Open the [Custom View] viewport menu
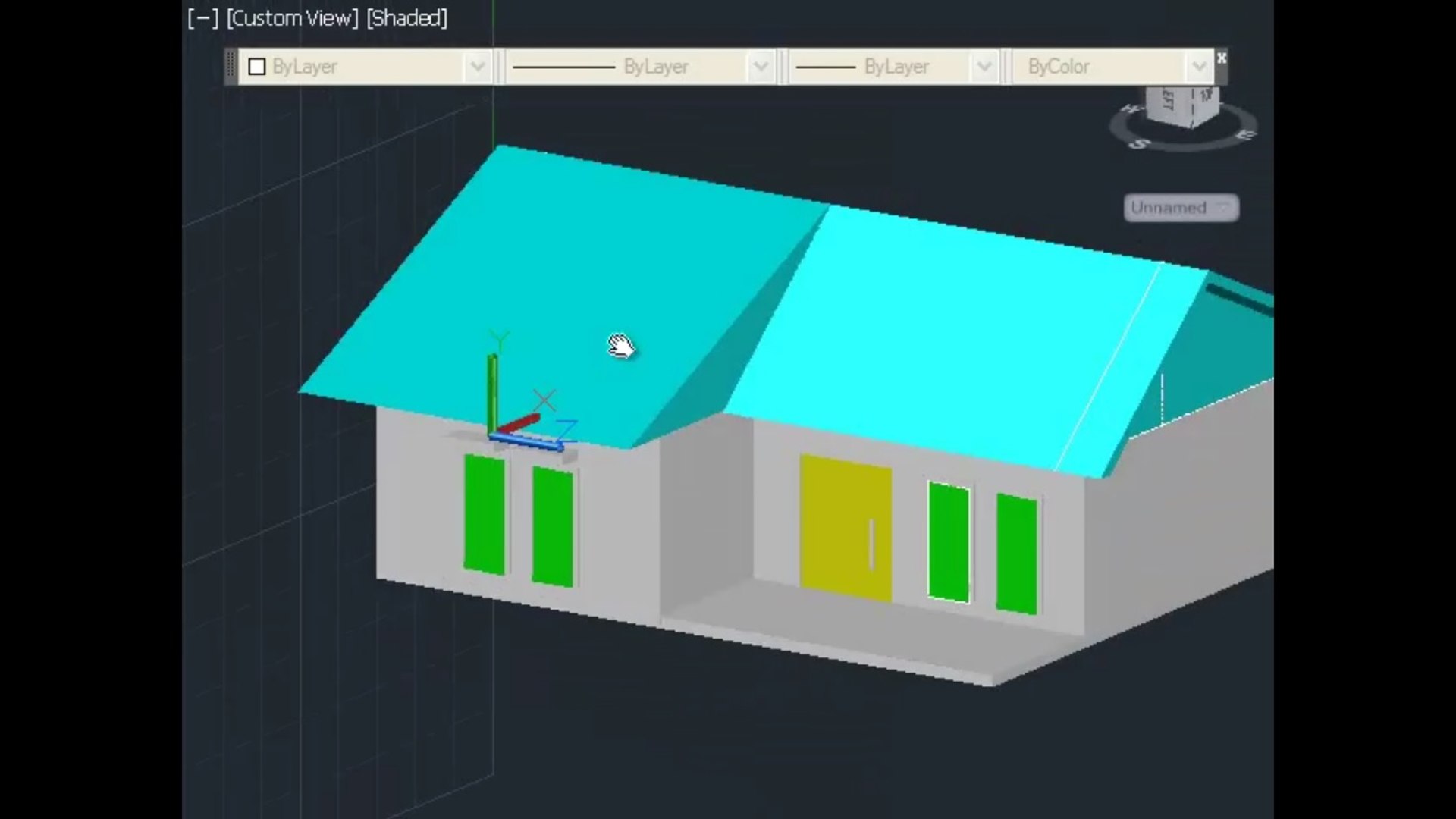Image resolution: width=1456 pixels, height=819 pixels. pyautogui.click(x=292, y=18)
